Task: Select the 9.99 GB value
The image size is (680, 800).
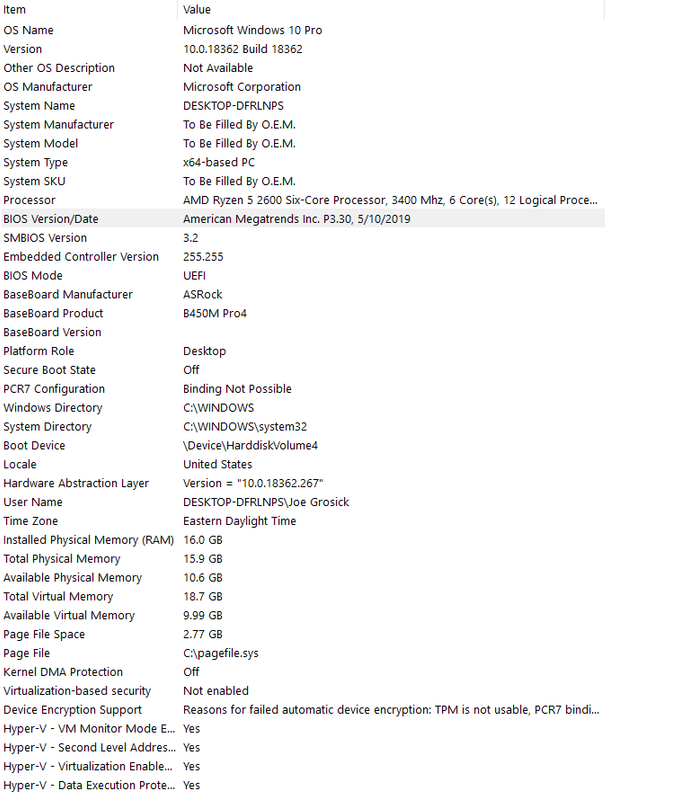Action: click(x=203, y=615)
